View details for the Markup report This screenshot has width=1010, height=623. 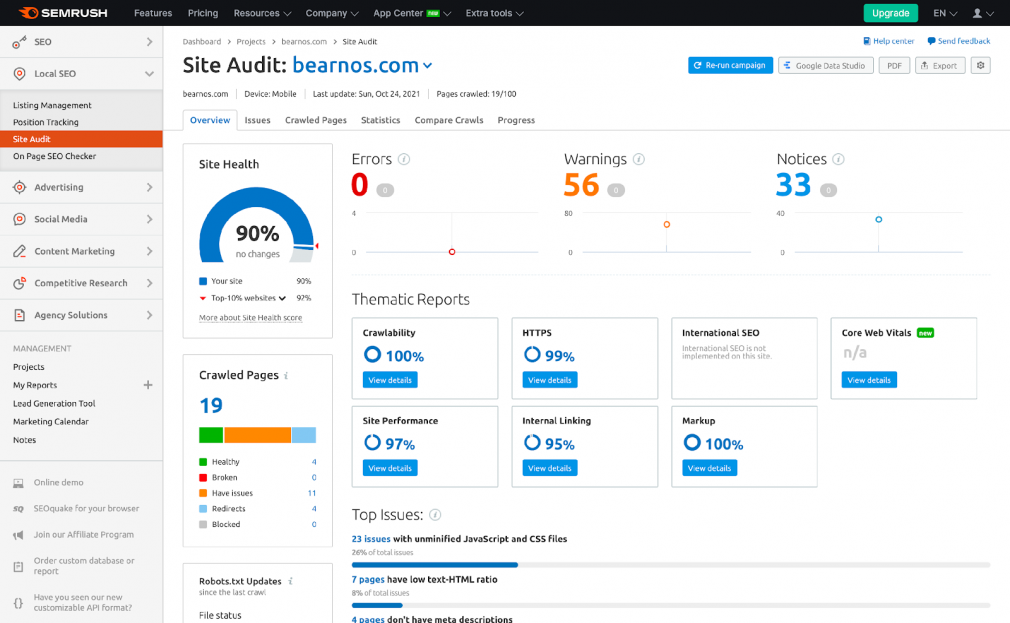click(x=709, y=468)
